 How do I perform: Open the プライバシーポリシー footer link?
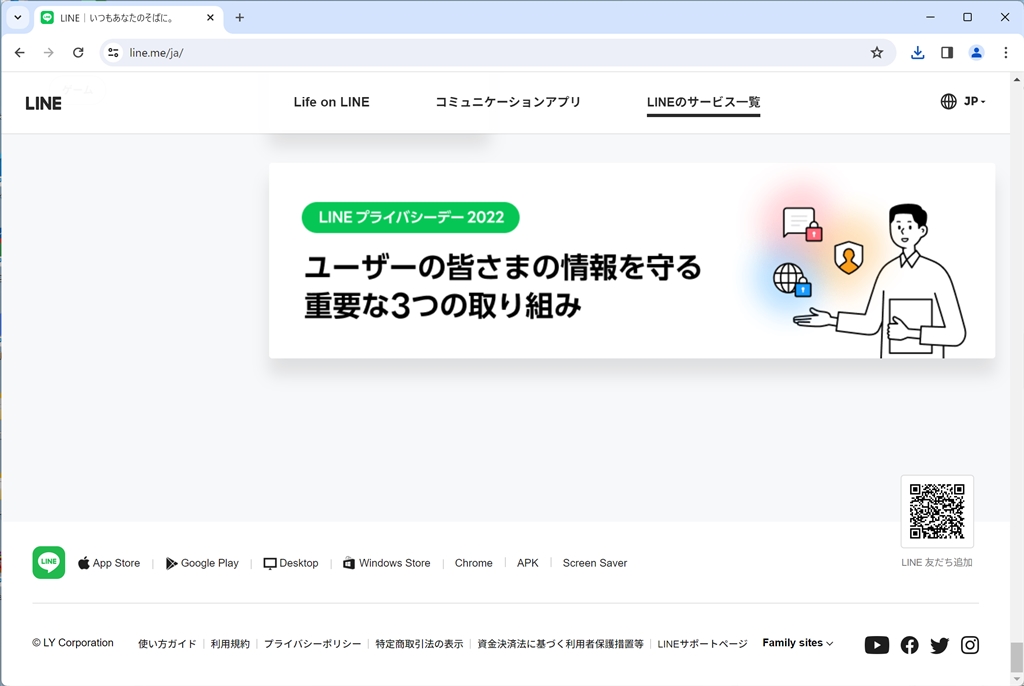pyautogui.click(x=312, y=644)
